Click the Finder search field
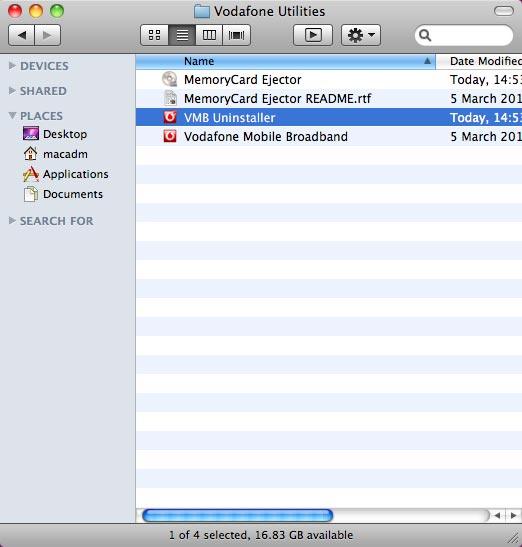 tap(464, 35)
